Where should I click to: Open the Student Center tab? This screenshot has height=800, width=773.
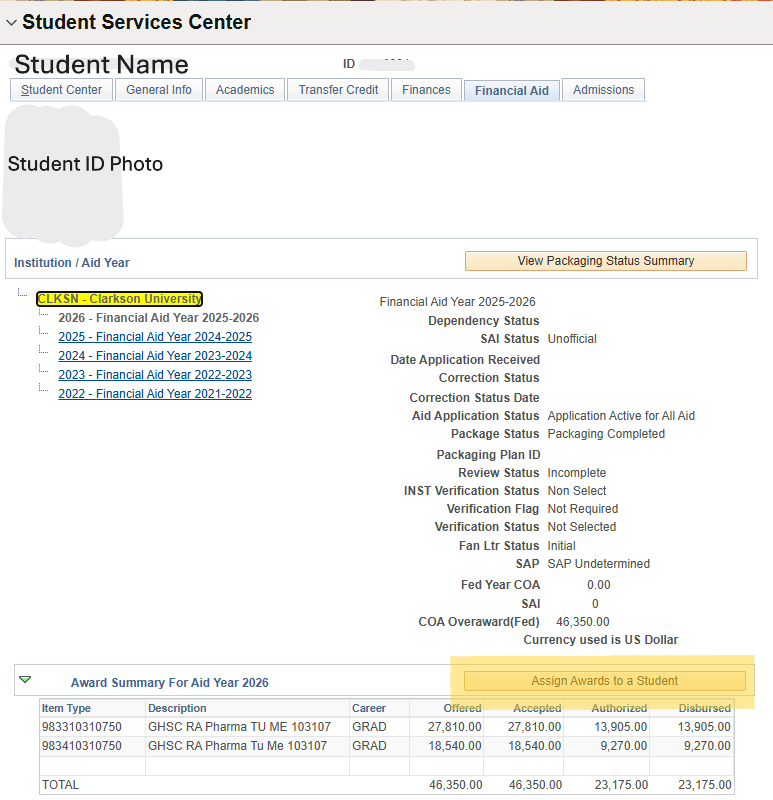(61, 90)
